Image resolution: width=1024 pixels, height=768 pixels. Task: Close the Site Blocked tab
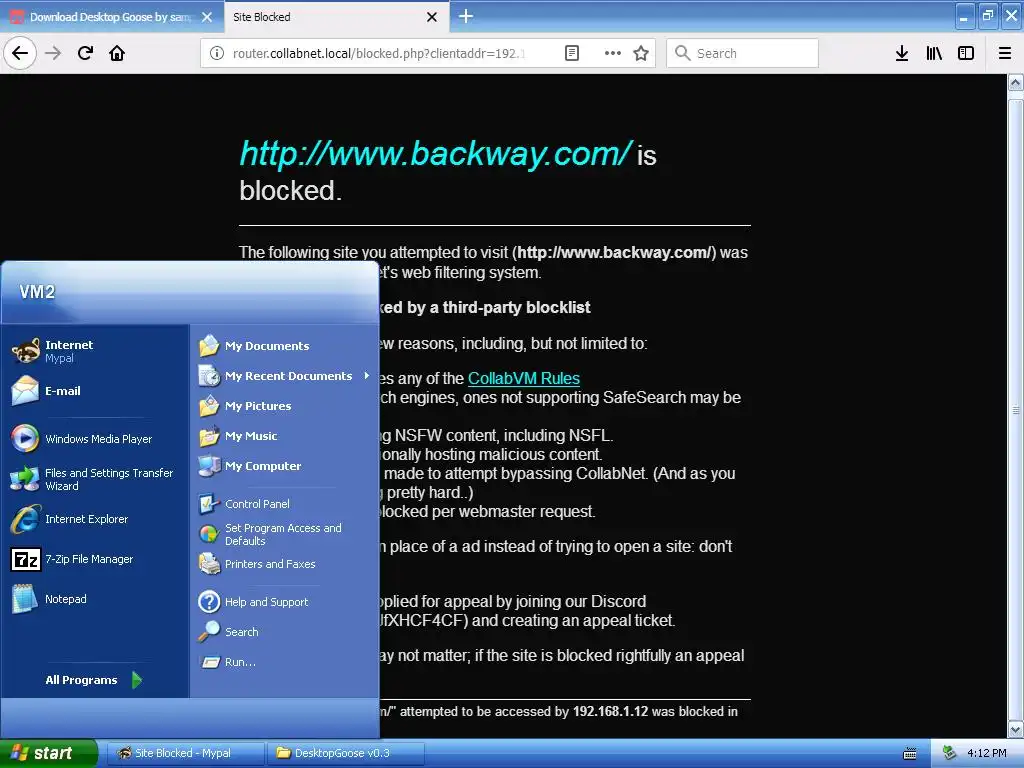432,17
